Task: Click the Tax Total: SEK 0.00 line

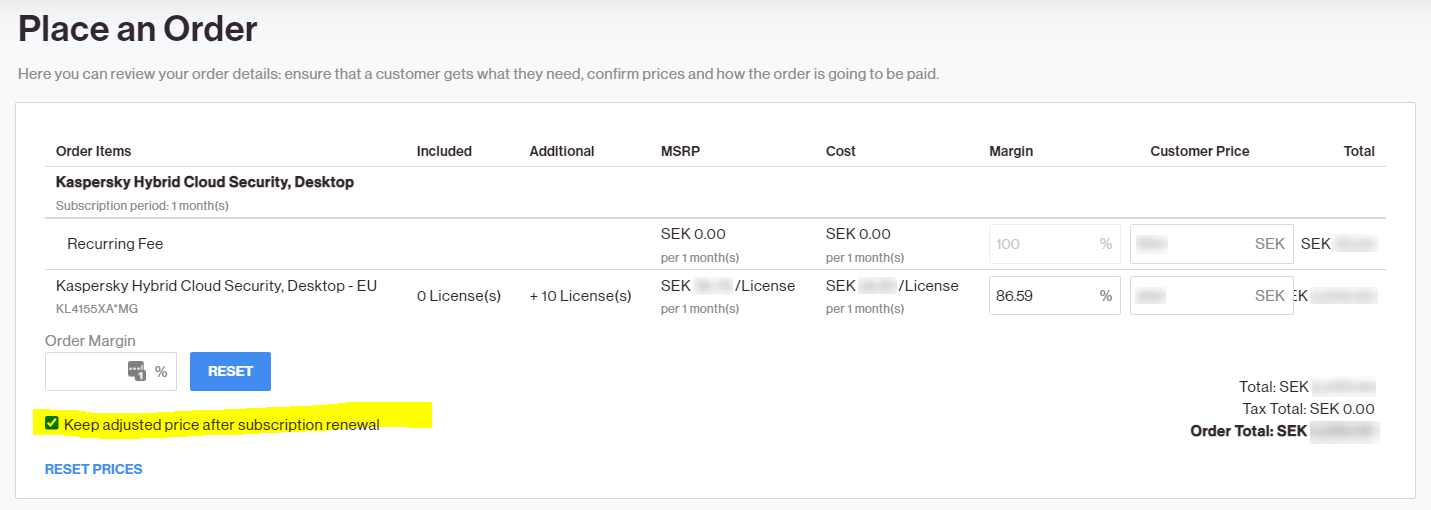Action: click(x=1309, y=409)
